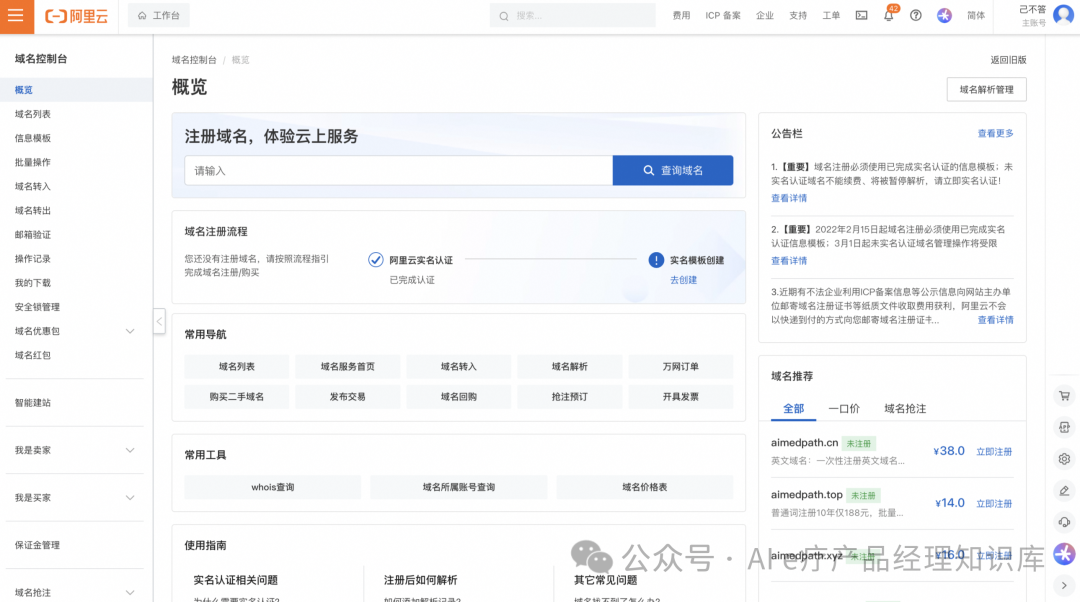Open 工作台 workbench tab

158,15
